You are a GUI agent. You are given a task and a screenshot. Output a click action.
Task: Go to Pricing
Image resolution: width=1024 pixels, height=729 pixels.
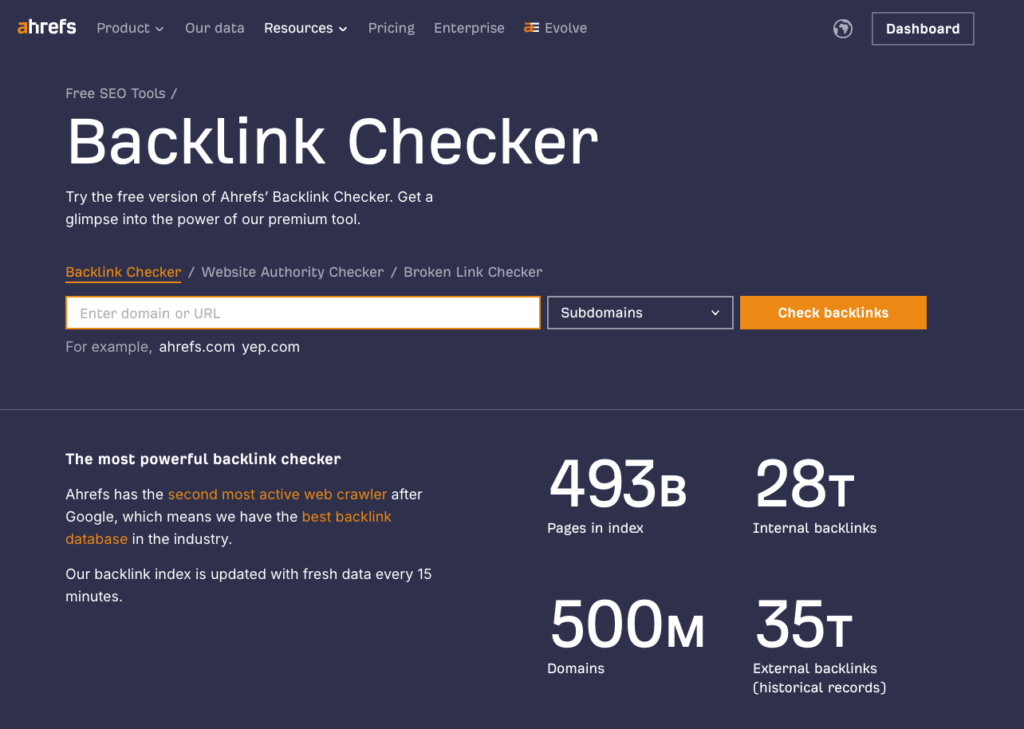pos(391,28)
